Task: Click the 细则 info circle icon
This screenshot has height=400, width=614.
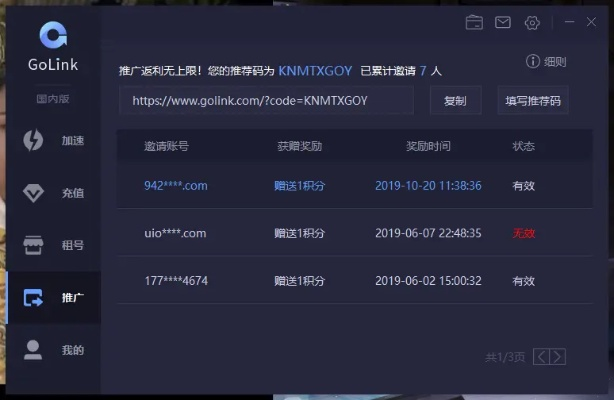Action: point(533,62)
